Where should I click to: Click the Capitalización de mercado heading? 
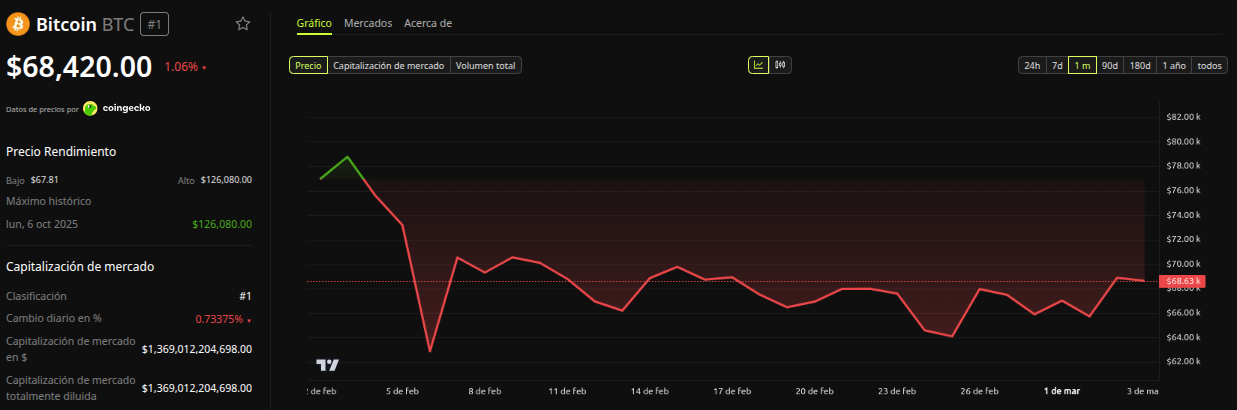click(x=80, y=266)
